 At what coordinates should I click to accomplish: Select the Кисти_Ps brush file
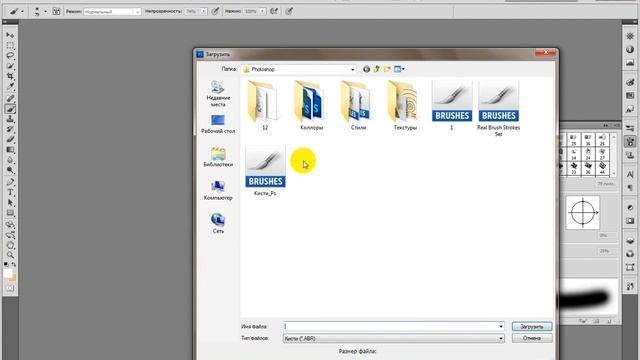(265, 171)
